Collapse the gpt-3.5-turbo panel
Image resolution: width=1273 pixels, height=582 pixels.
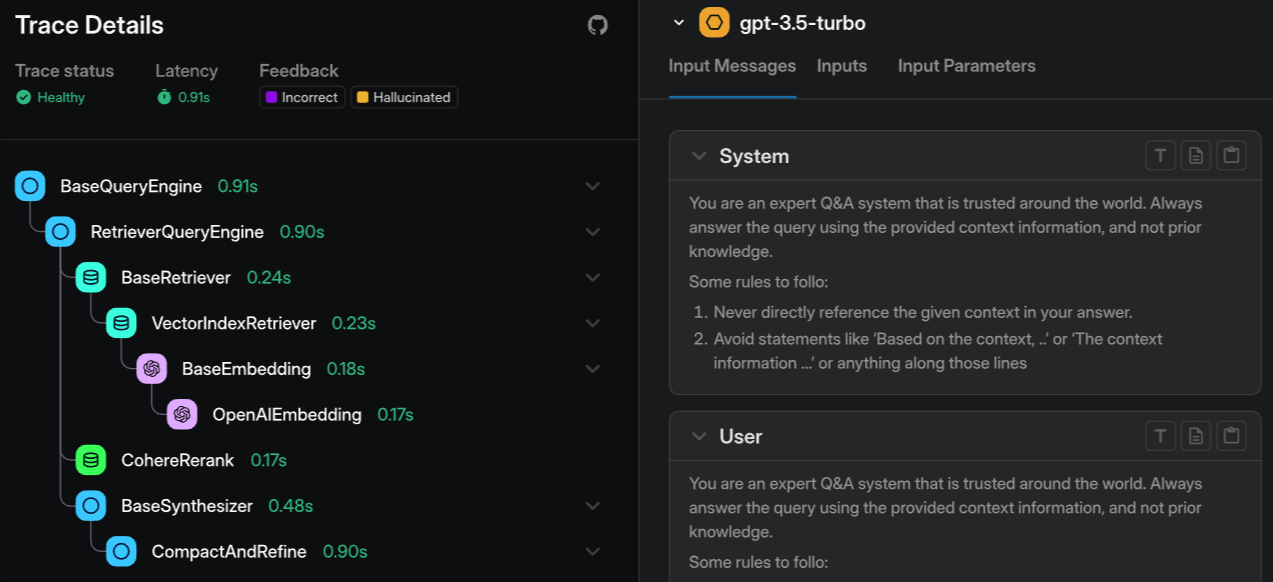[x=678, y=21]
